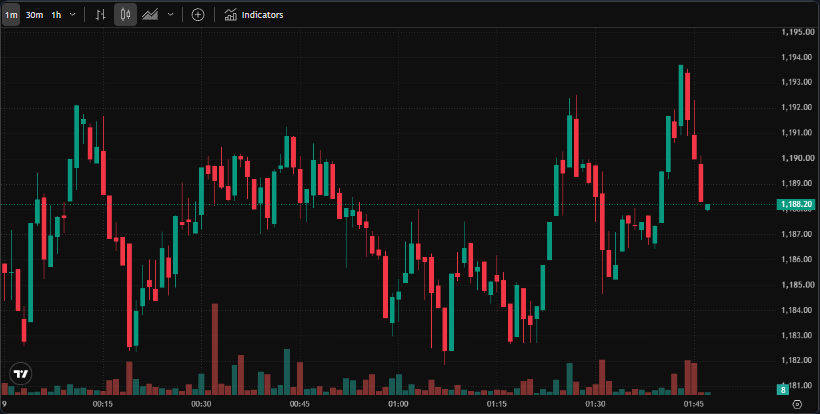Image resolution: width=820 pixels, height=414 pixels.
Task: Click the Compare or Add Symbol plus icon
Action: pos(198,15)
